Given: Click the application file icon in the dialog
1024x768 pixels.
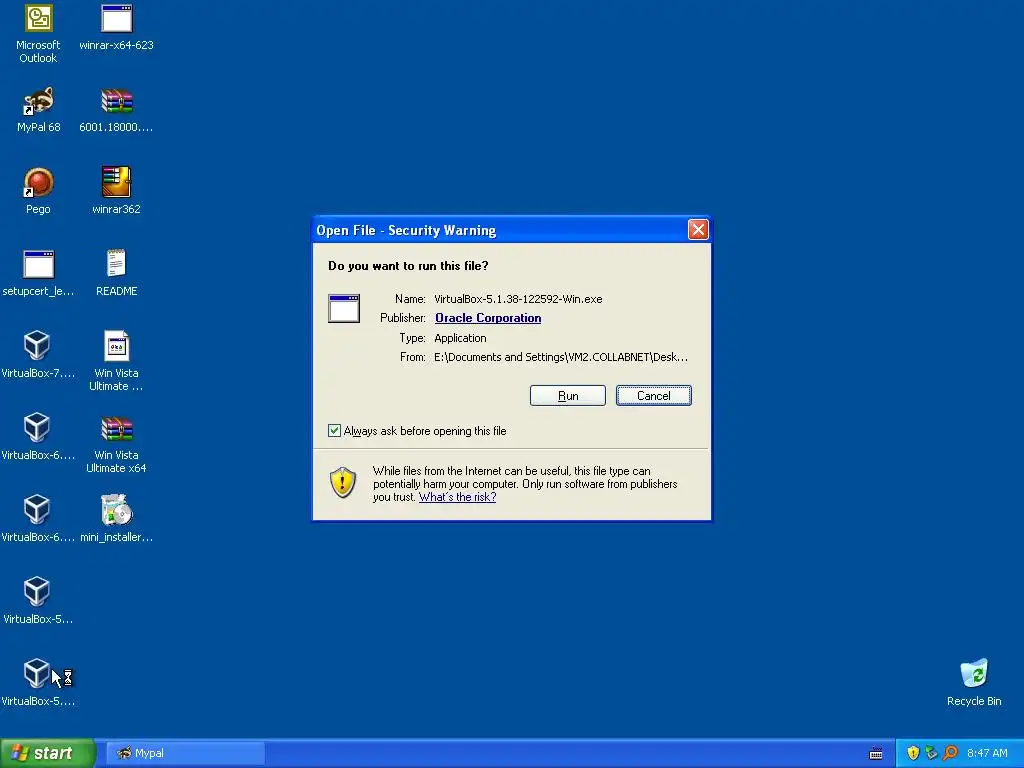Looking at the screenshot, I should (344, 308).
